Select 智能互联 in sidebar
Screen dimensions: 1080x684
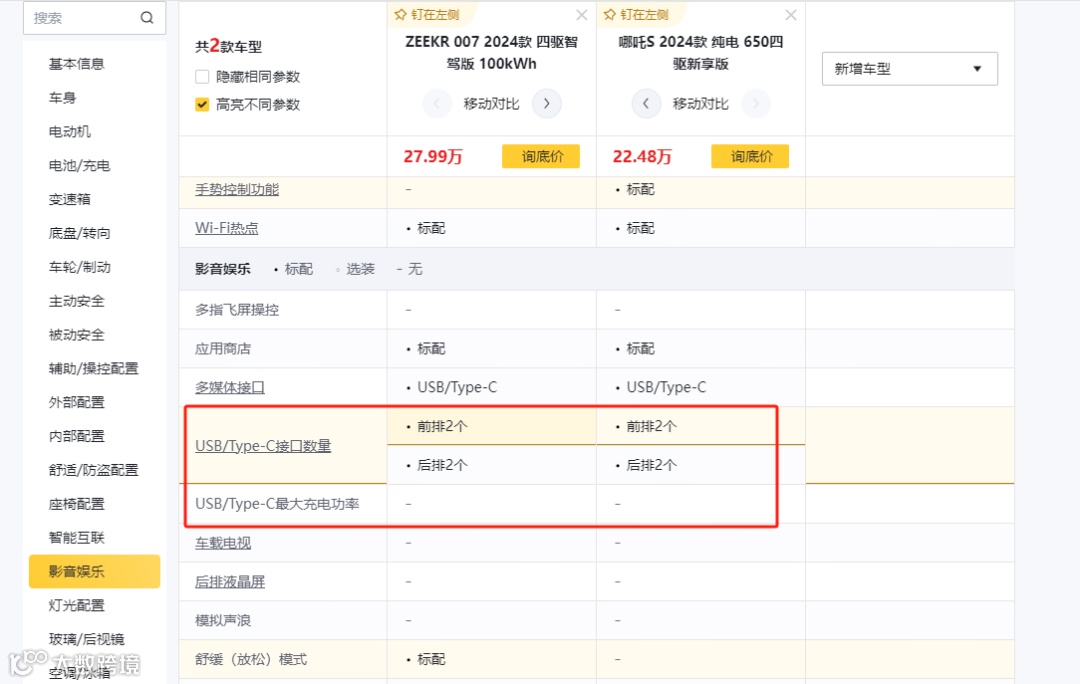point(76,538)
